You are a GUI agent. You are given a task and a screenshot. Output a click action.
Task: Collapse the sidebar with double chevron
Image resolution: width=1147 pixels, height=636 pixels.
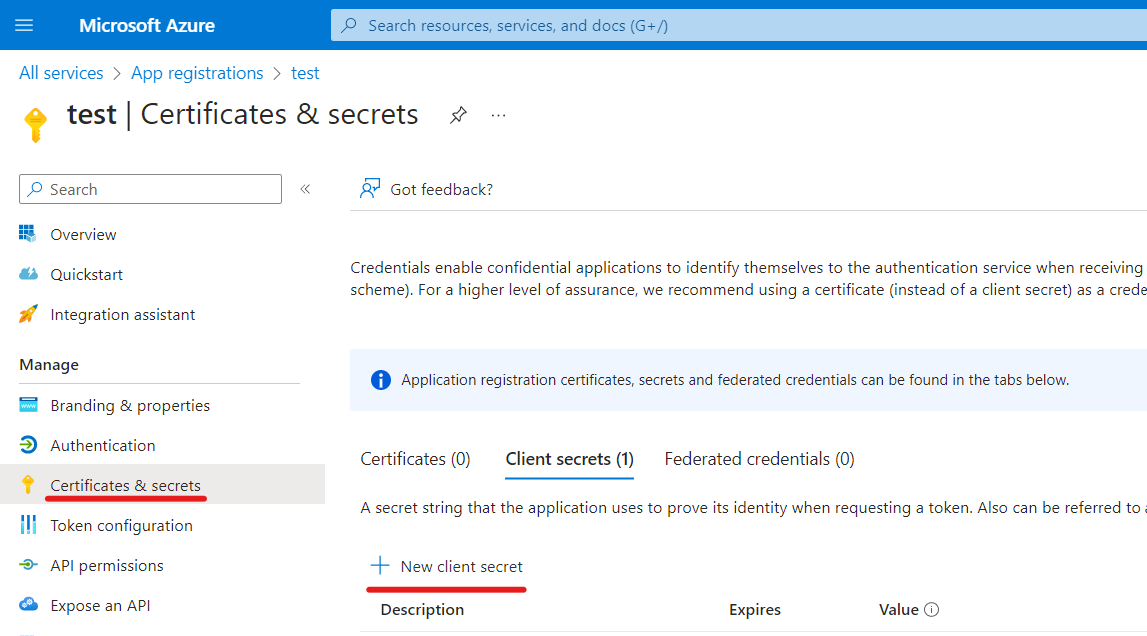coord(305,189)
